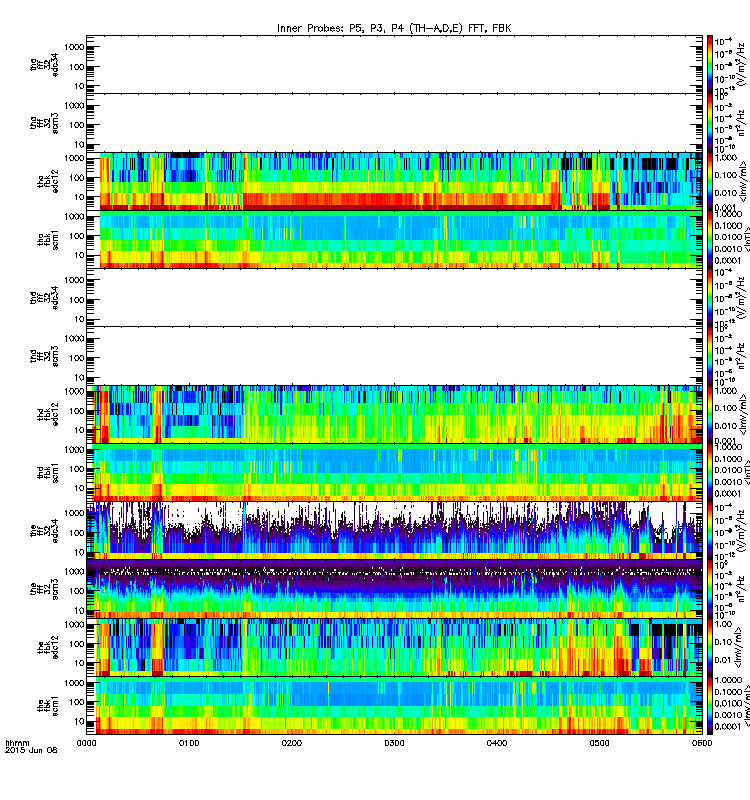
Task: Select the 'thd fff 32 edc34' y-axis label
Action: point(44,297)
